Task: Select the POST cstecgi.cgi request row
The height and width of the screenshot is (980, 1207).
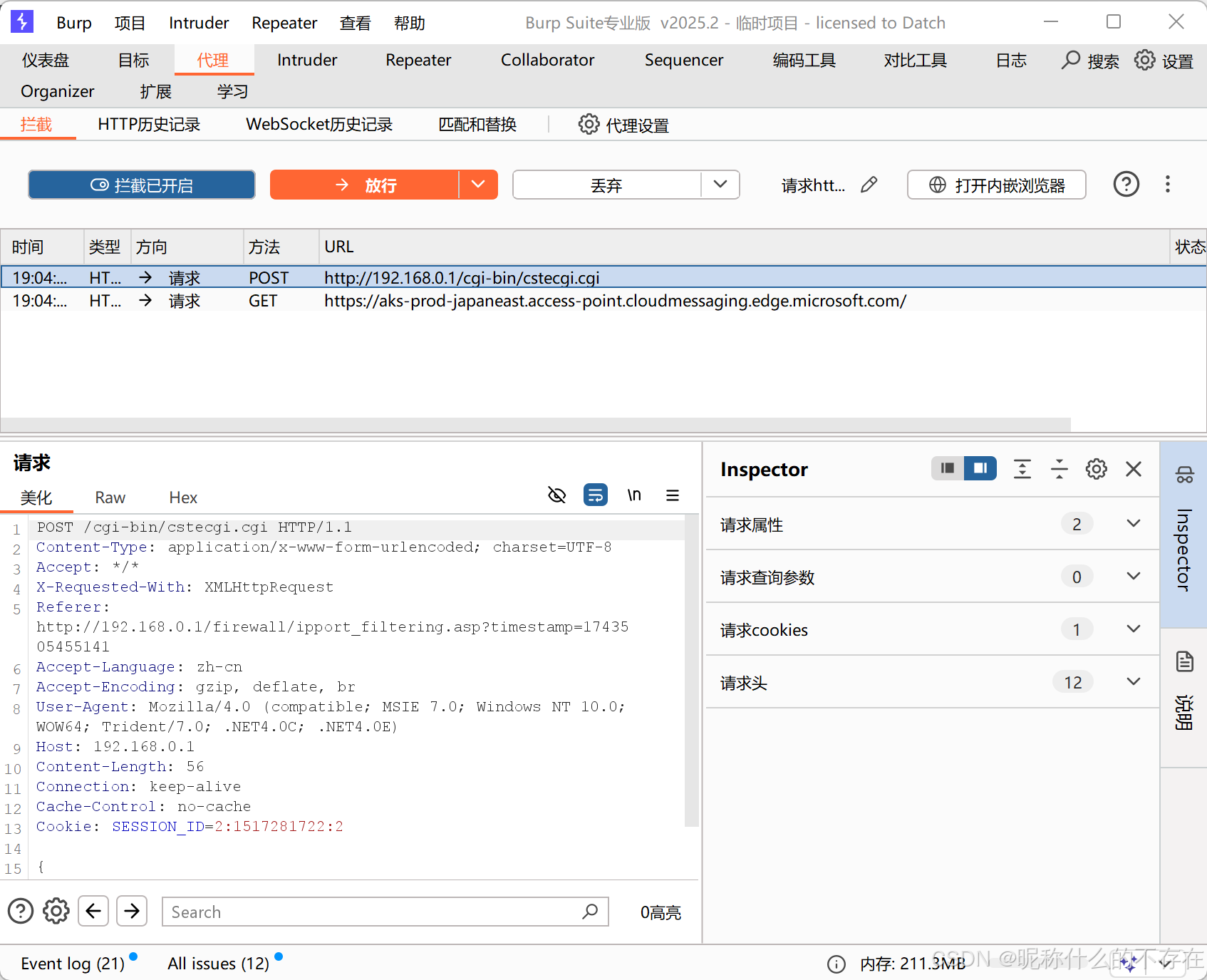Action: [x=603, y=277]
